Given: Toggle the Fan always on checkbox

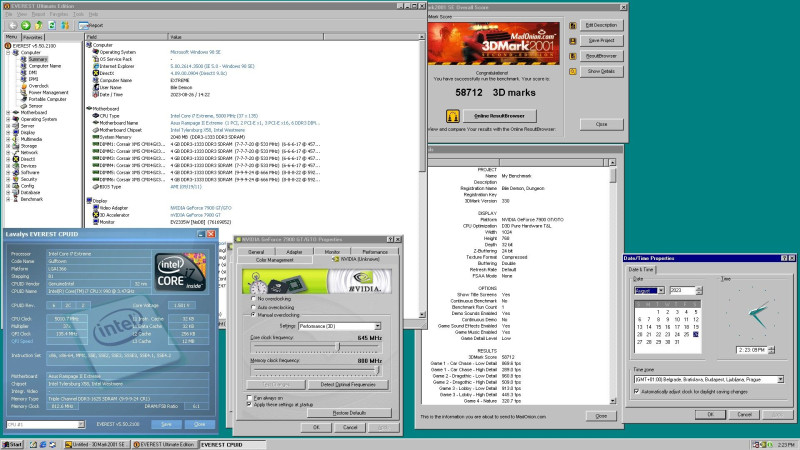Looking at the screenshot, I should point(249,397).
